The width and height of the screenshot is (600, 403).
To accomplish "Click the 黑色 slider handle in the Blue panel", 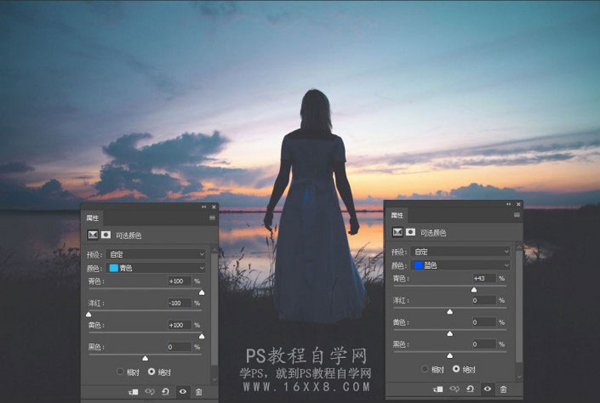I will click(450, 356).
